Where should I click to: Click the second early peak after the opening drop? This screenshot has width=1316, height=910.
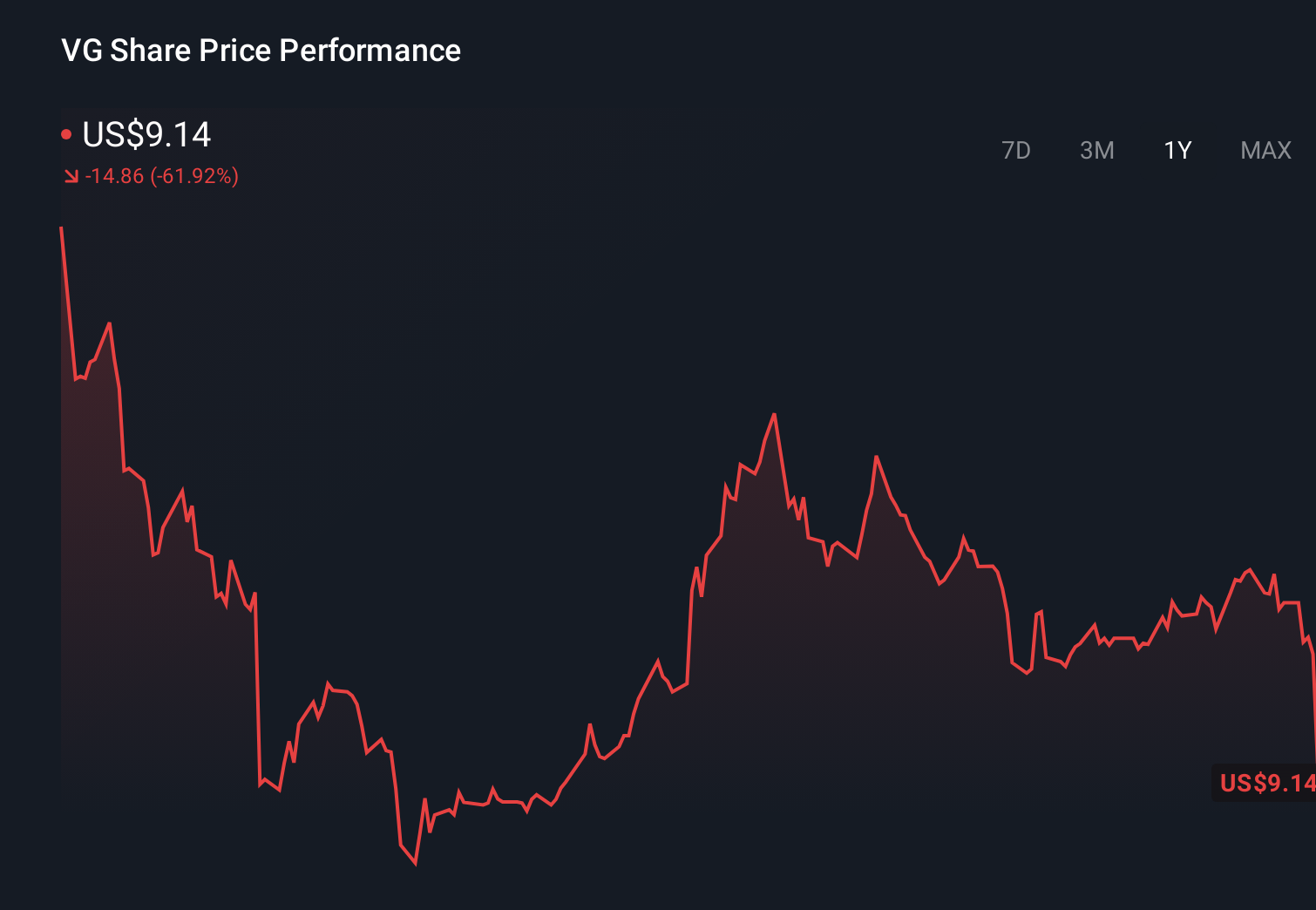109,324
